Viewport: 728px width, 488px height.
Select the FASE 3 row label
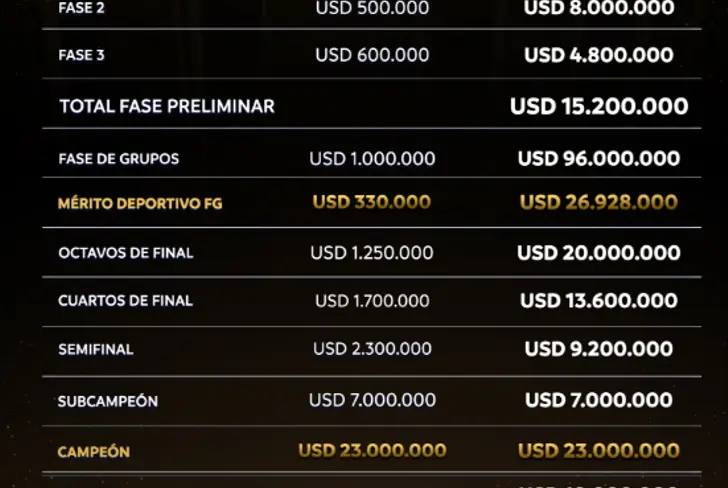[82, 56]
